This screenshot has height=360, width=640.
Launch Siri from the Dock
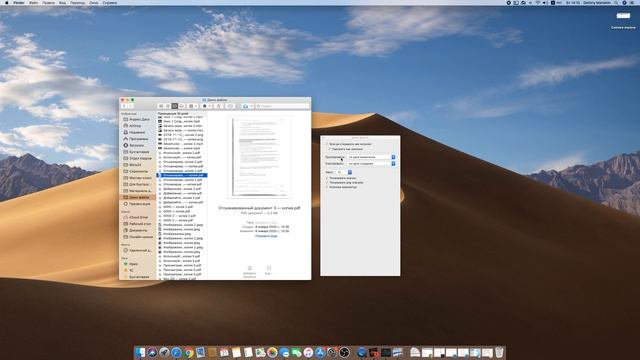152,352
